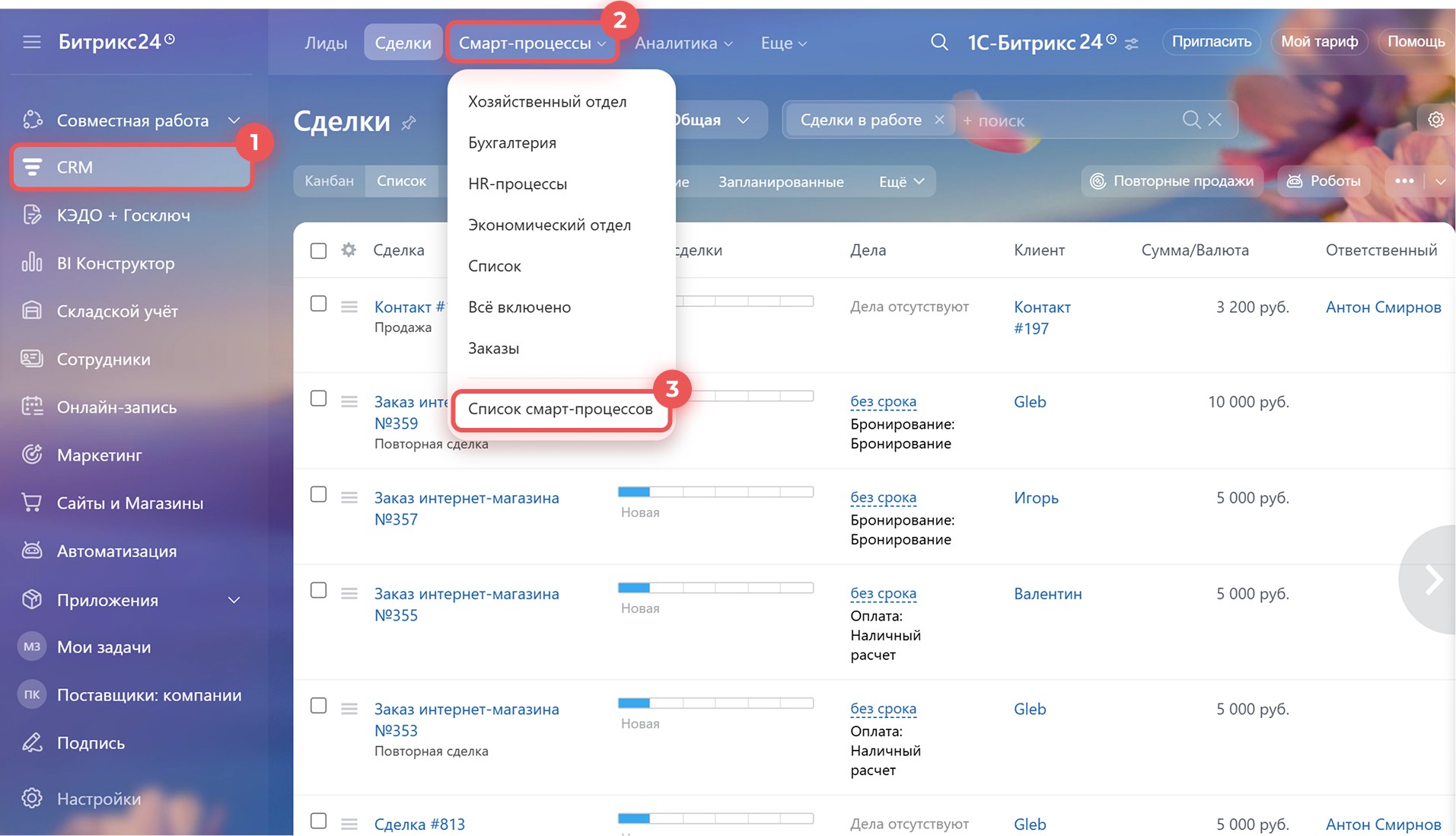Open Складской учёт in the sidebar
1456x836 pixels.
(117, 311)
